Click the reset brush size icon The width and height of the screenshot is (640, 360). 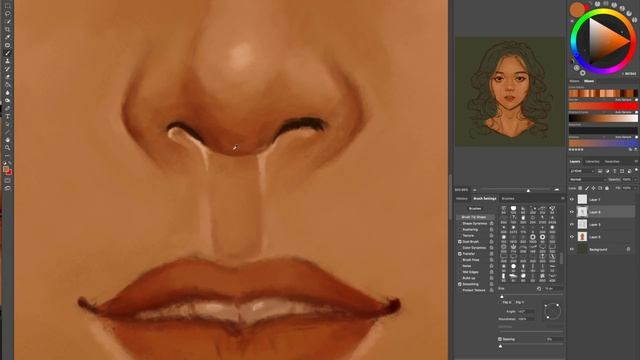tap(539, 289)
